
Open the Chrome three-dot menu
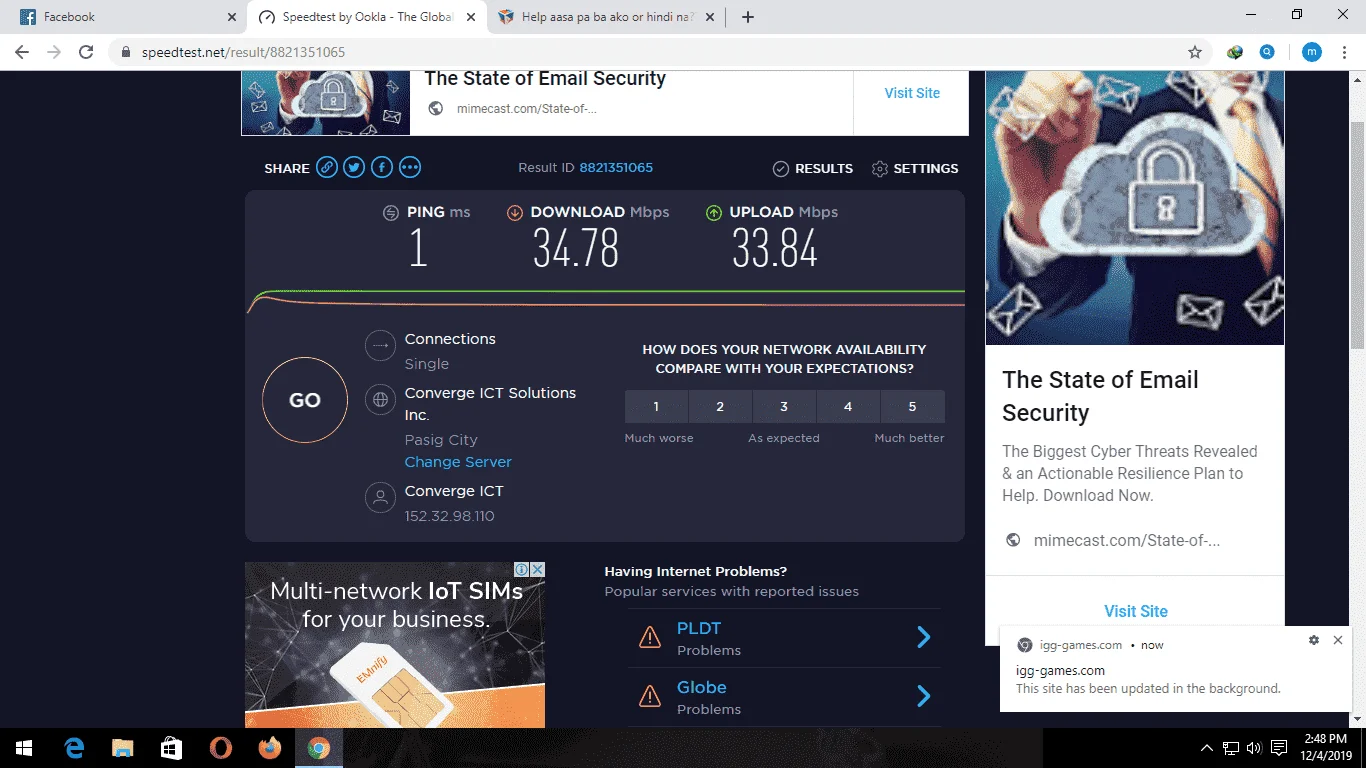(x=1344, y=52)
